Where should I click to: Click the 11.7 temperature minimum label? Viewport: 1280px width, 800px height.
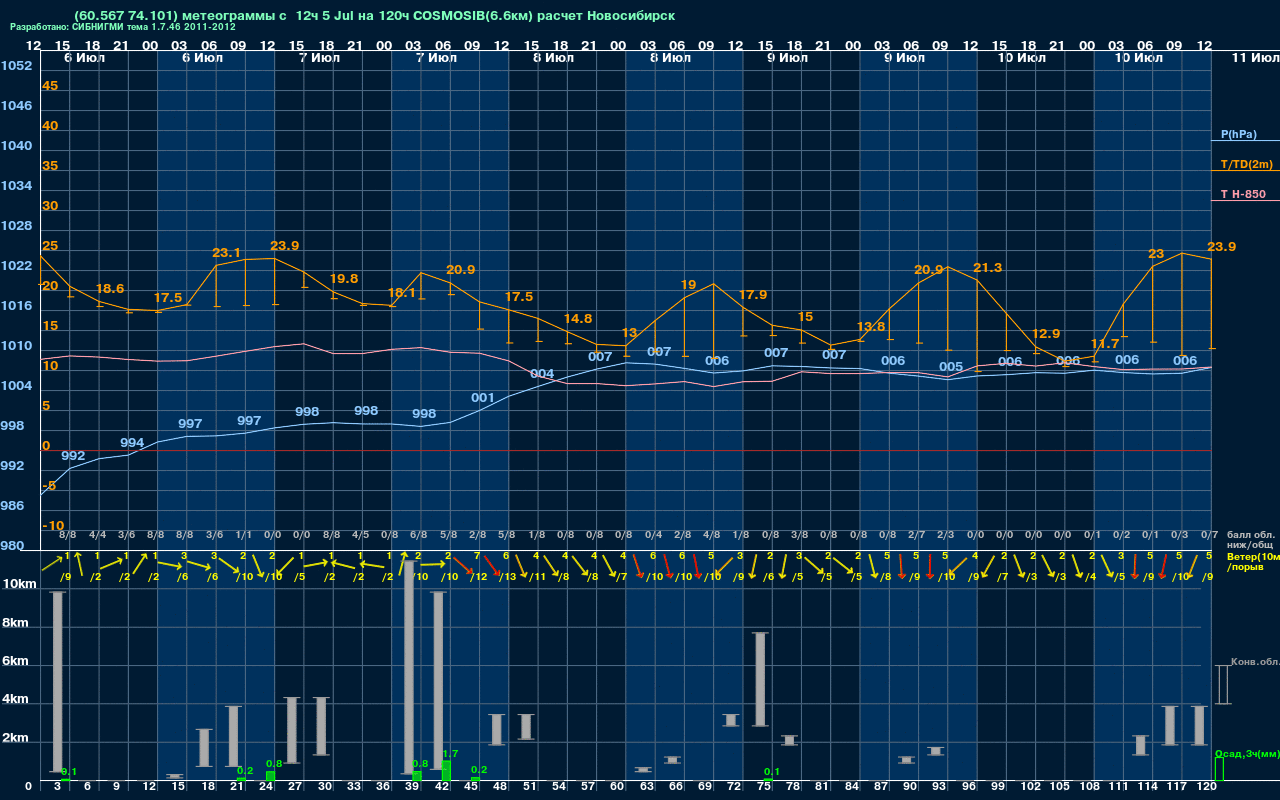[1105, 344]
